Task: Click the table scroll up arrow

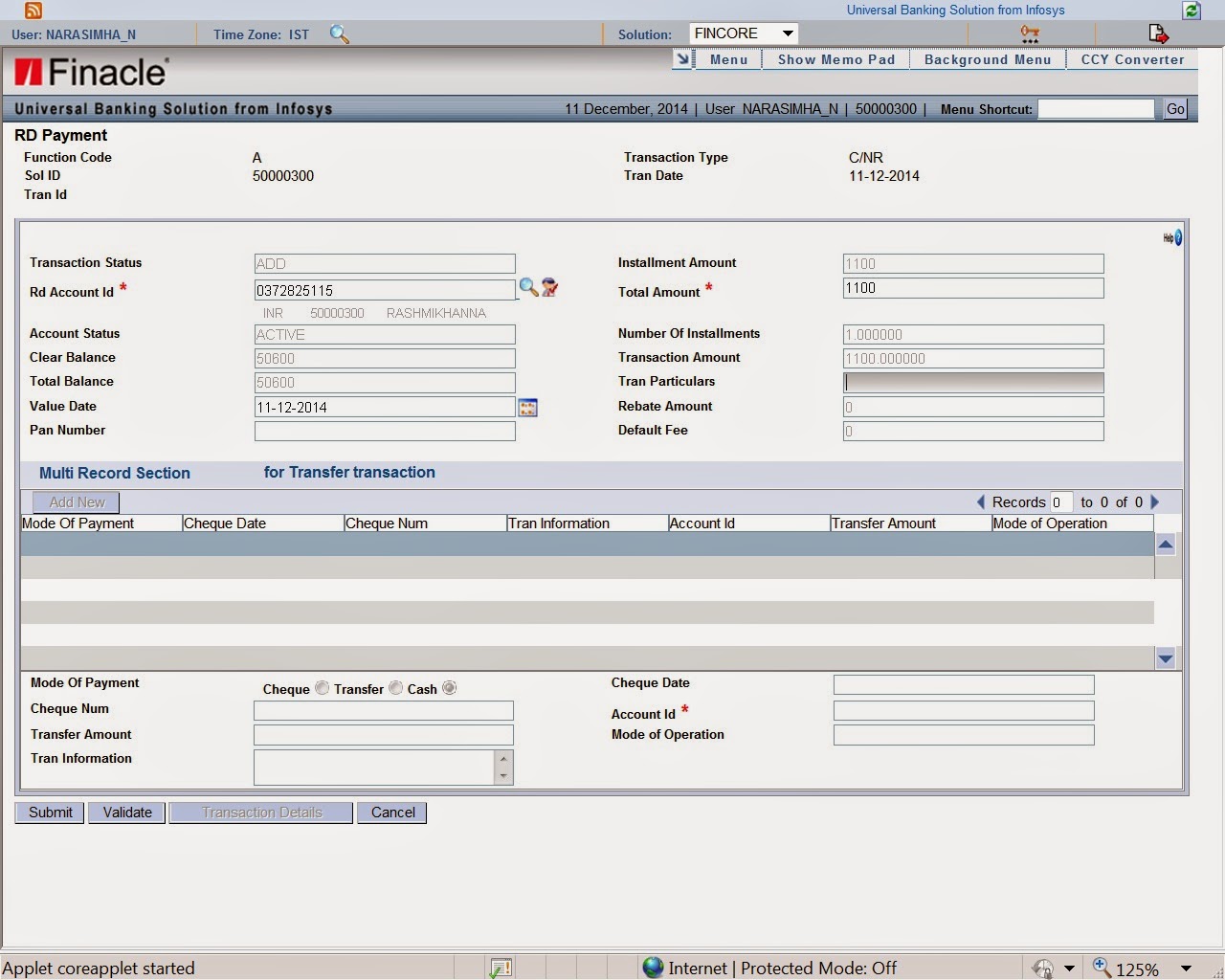Action: (1166, 545)
